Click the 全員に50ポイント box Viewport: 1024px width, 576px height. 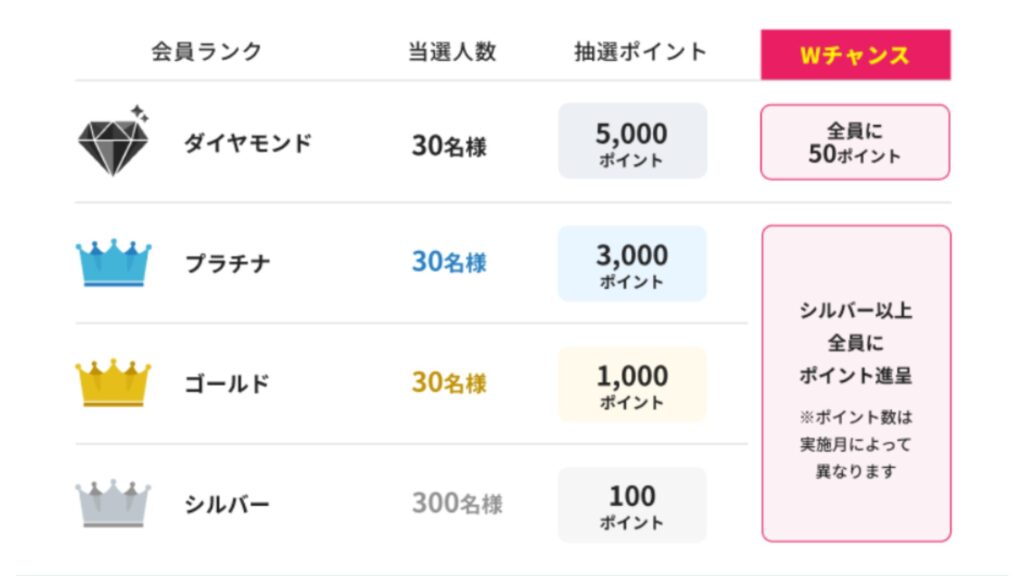coord(855,142)
